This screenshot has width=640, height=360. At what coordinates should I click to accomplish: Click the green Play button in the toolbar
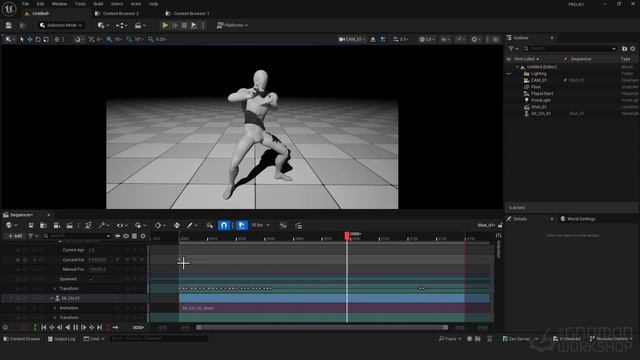tap(165, 25)
